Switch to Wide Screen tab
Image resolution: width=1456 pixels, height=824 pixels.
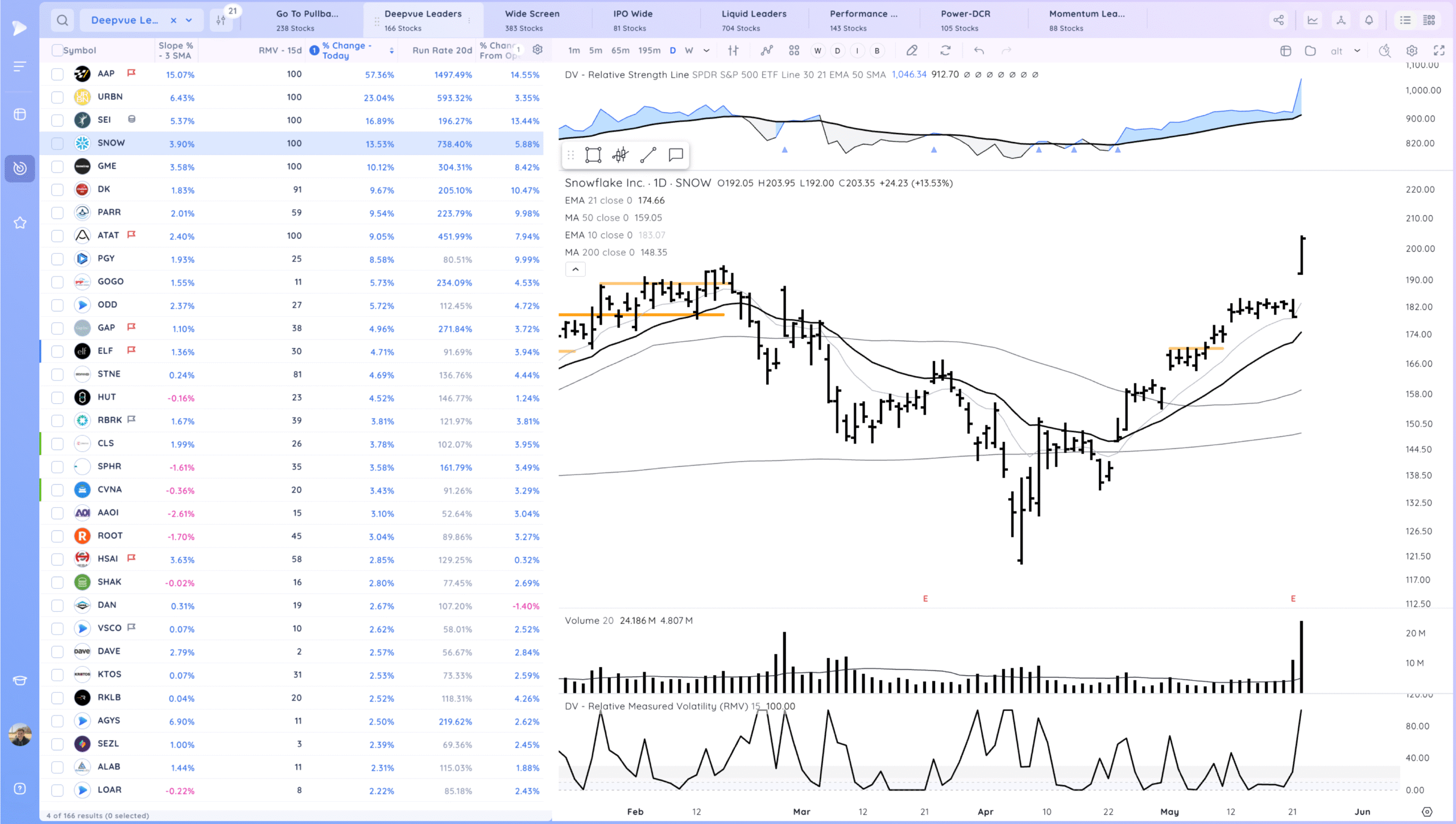click(x=532, y=20)
